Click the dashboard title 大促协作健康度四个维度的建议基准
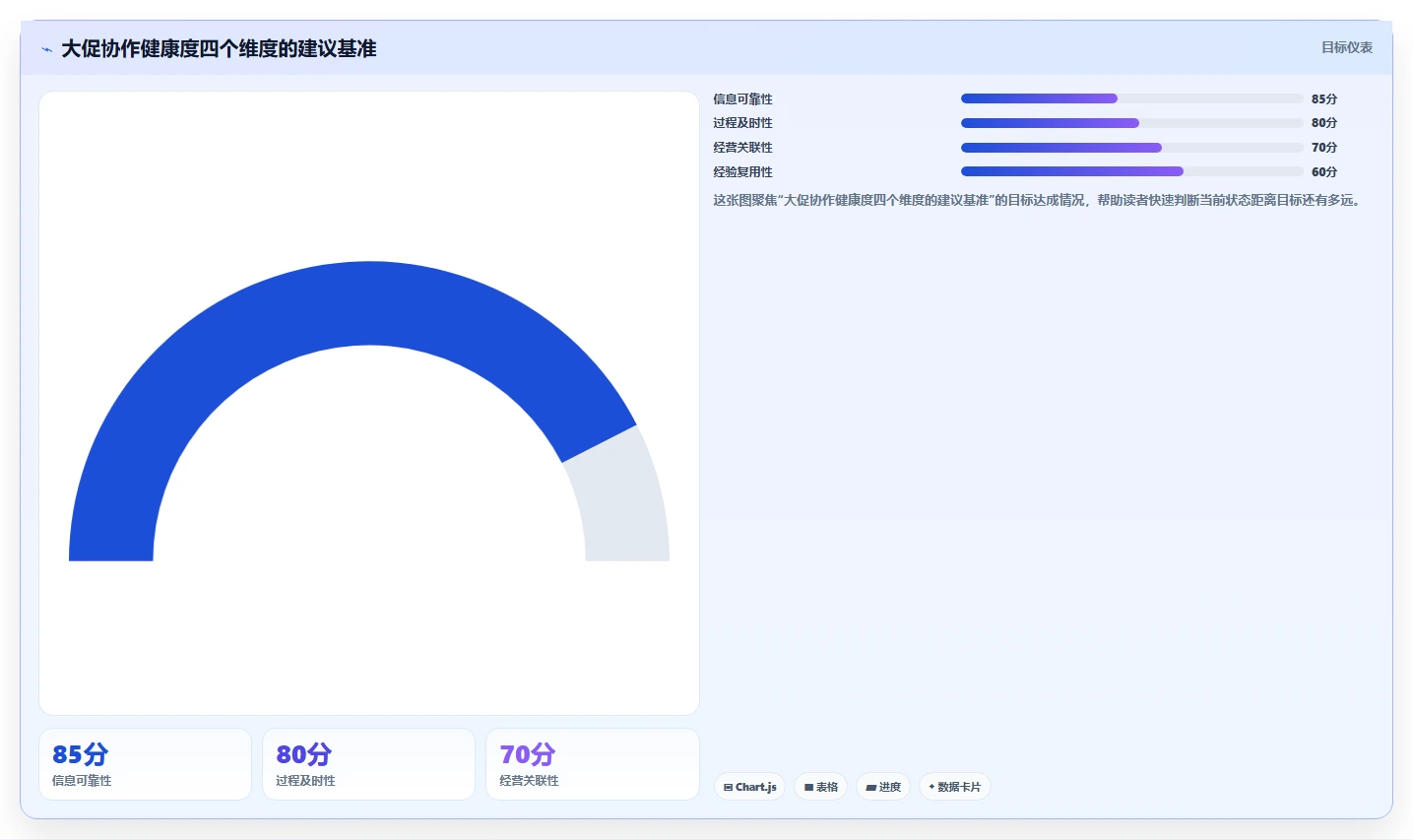The width and height of the screenshot is (1413, 840). [x=219, y=48]
